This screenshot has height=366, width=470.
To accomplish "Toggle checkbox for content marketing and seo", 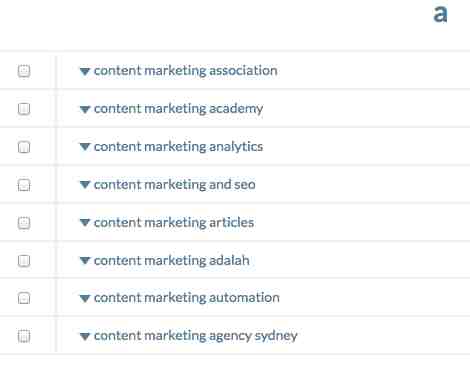I will (24, 185).
